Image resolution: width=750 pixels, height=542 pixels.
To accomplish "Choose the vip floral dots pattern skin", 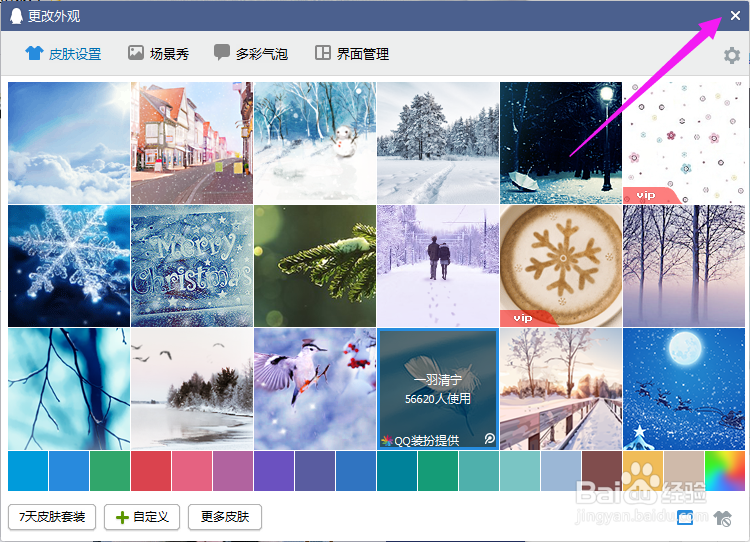I will pos(684,143).
